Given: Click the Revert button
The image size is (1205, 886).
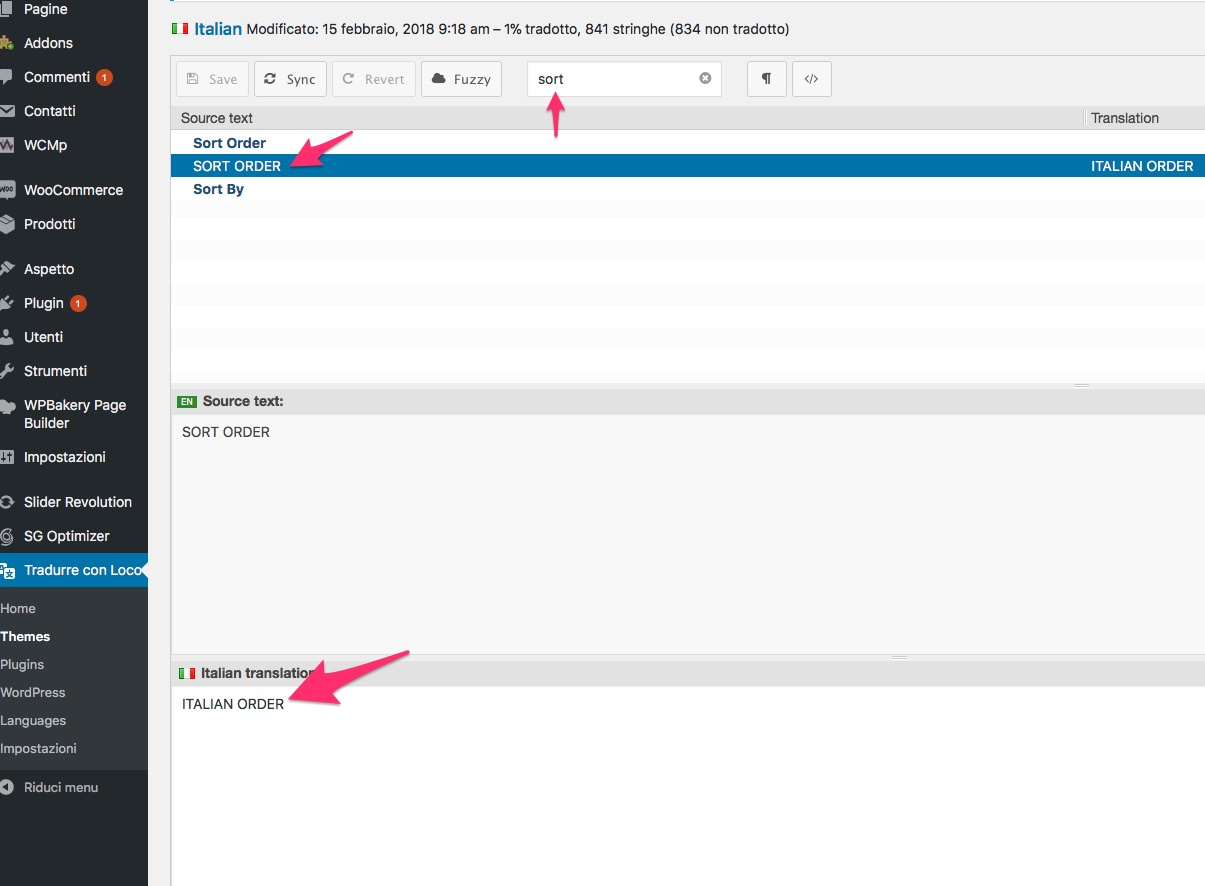Looking at the screenshot, I should [374, 79].
